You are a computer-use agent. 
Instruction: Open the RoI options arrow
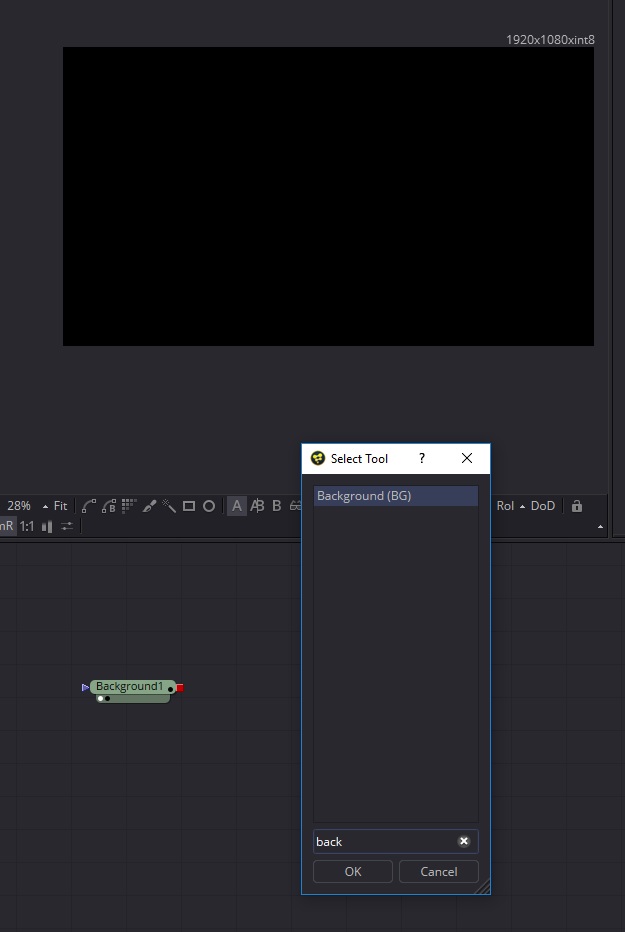(x=523, y=506)
